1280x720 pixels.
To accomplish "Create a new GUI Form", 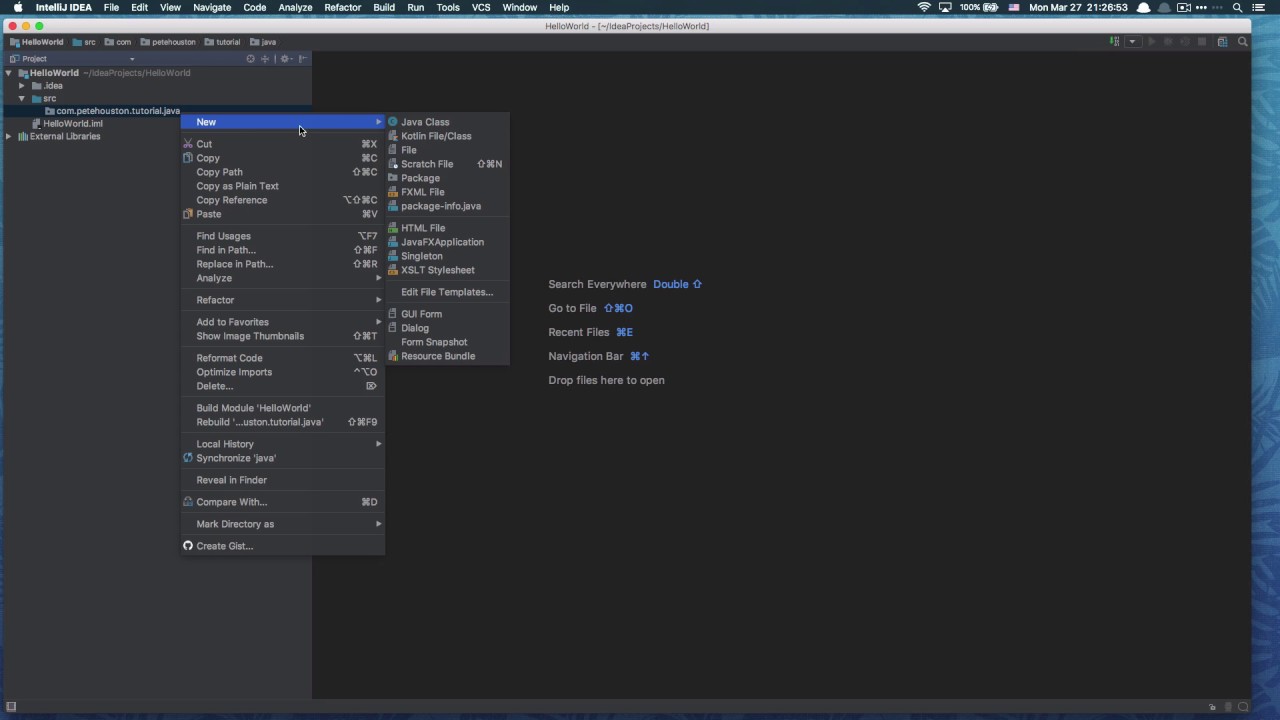I will [447, 314].
